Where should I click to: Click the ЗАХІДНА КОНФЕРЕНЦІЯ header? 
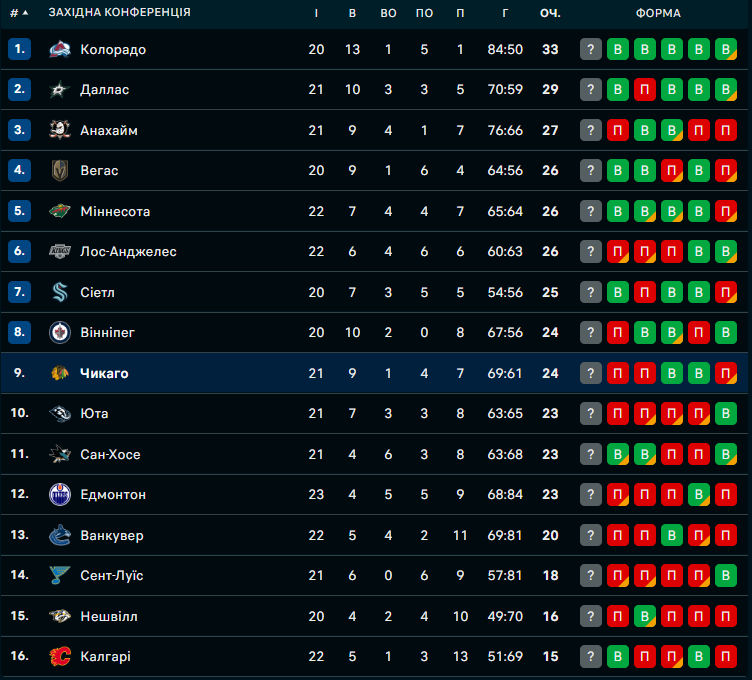click(119, 13)
